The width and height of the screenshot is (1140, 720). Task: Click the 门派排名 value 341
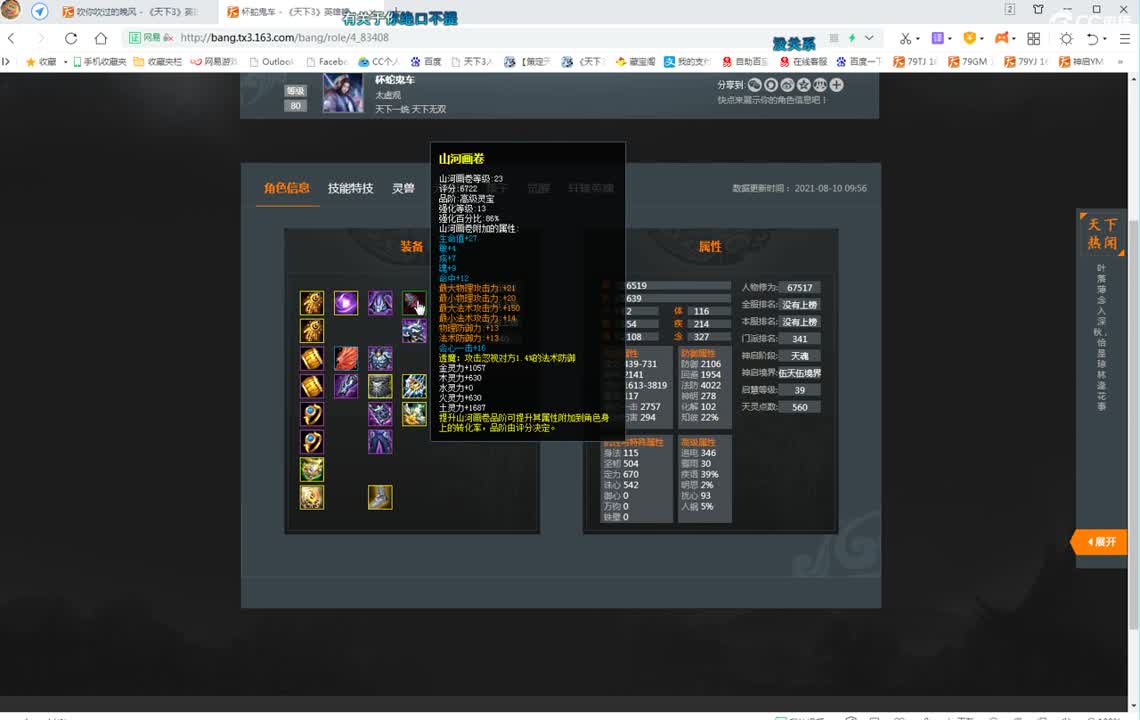click(x=799, y=339)
